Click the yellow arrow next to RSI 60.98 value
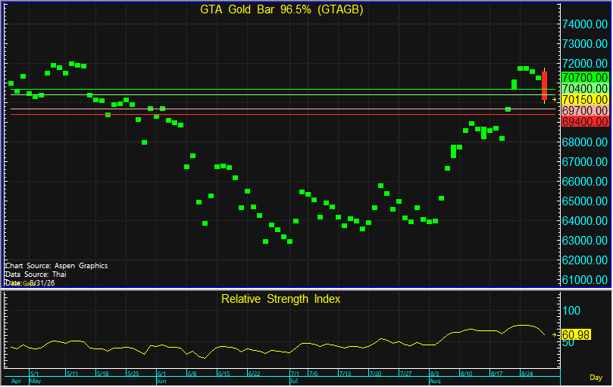Viewport: 613px width, 387px height. coord(554,335)
